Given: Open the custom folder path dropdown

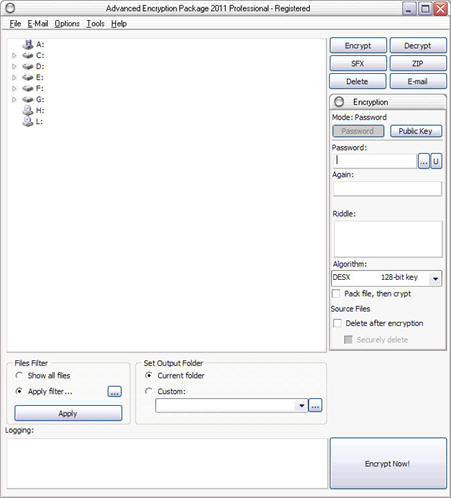Looking at the screenshot, I should click(x=301, y=406).
